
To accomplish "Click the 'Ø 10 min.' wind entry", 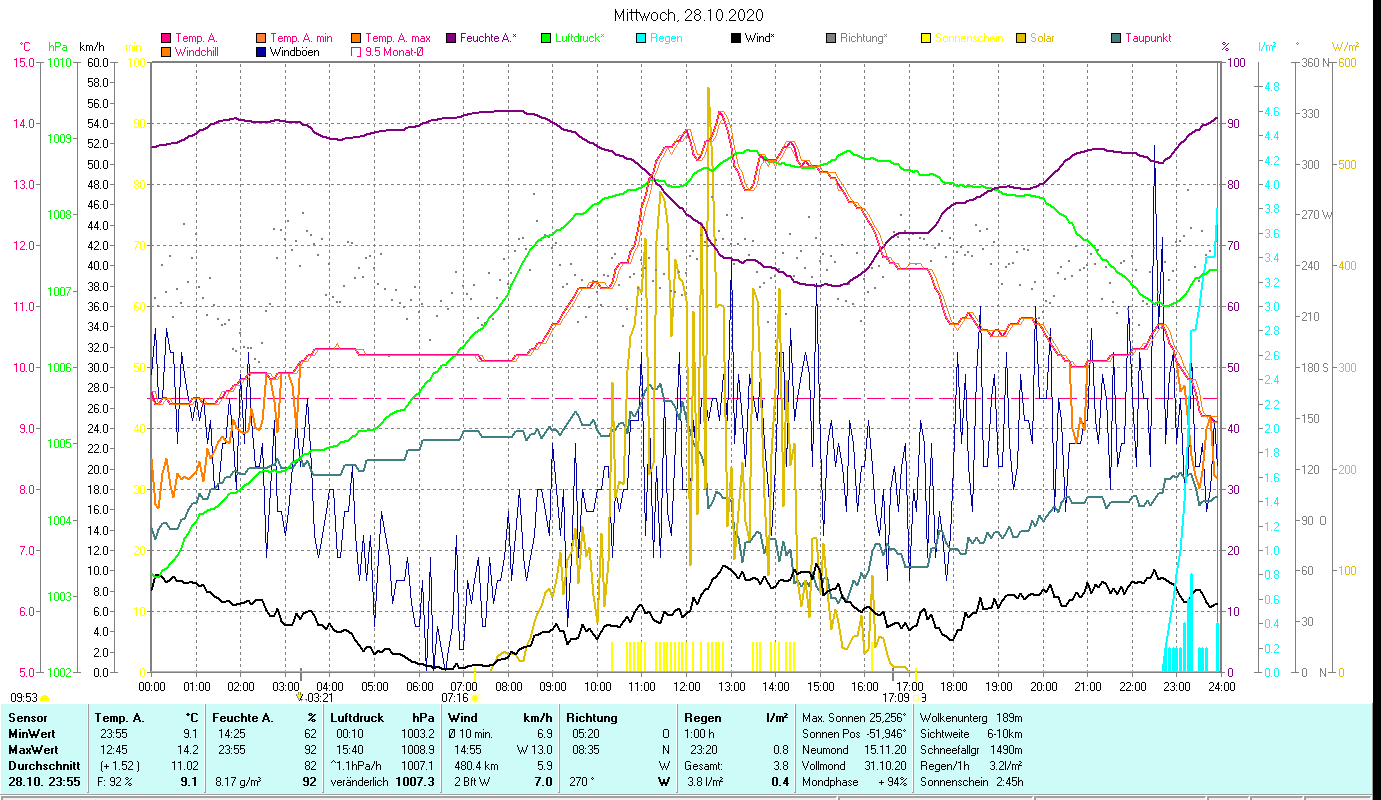I will click(472, 734).
